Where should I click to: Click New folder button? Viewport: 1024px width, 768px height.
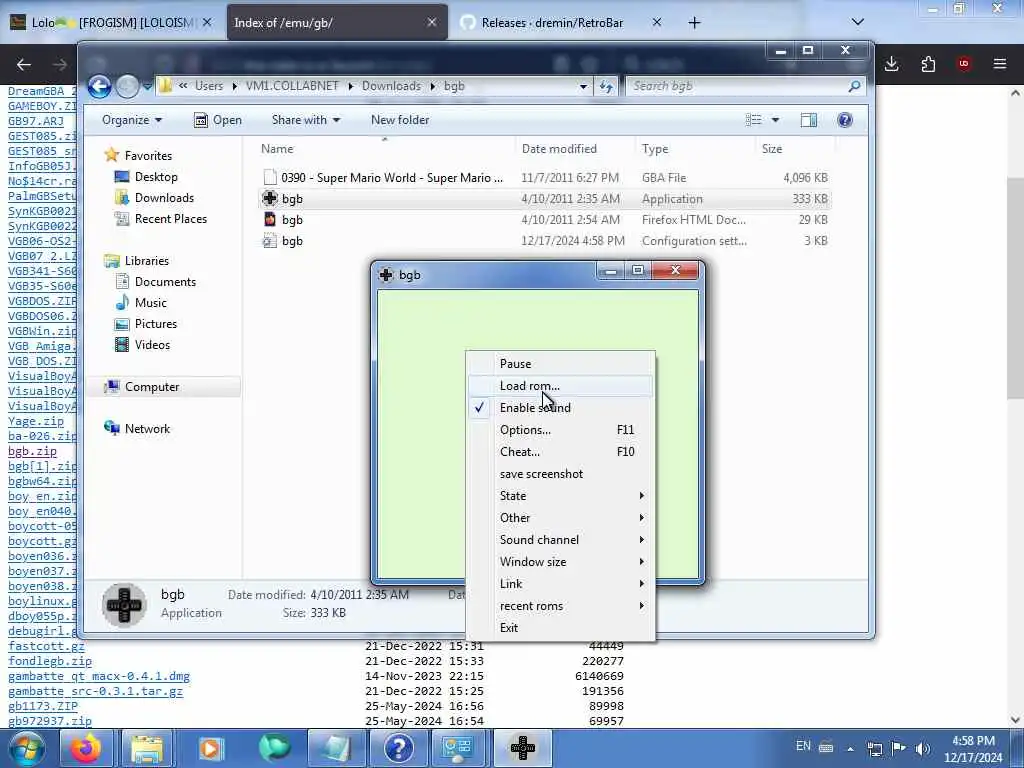[x=400, y=120]
